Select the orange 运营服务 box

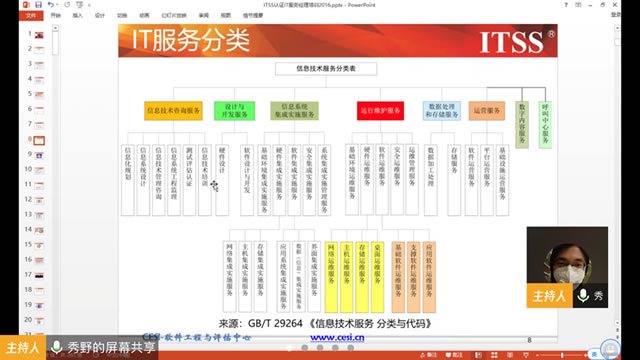pyautogui.click(x=487, y=111)
